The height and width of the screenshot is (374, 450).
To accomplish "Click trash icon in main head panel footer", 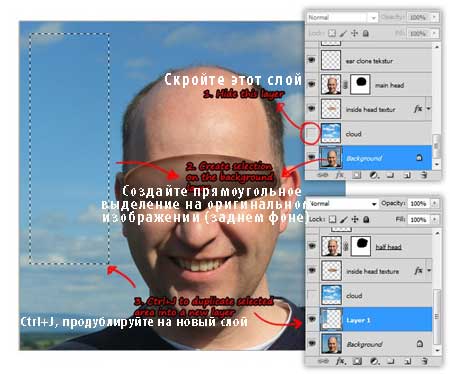I will click(424, 175).
